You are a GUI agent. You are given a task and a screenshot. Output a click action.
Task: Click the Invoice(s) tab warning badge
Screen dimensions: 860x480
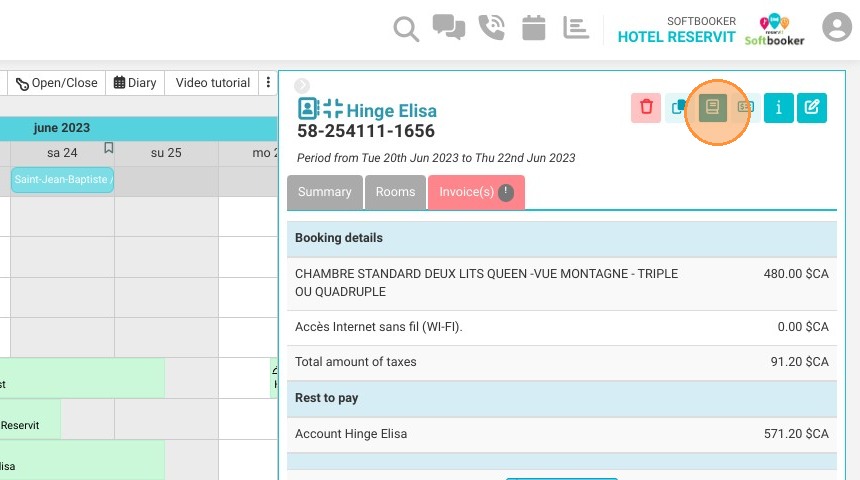click(506, 193)
